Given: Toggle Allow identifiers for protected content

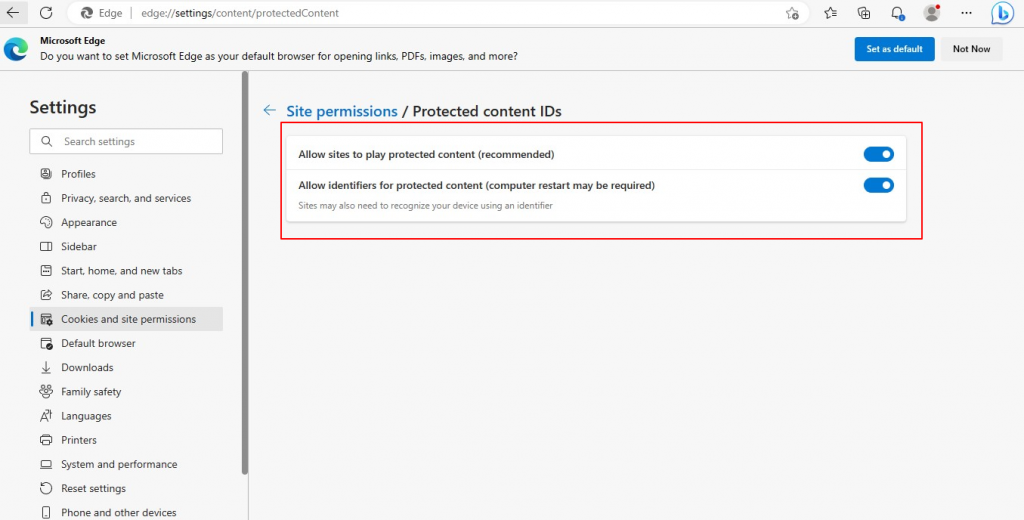Looking at the screenshot, I should click(878, 185).
